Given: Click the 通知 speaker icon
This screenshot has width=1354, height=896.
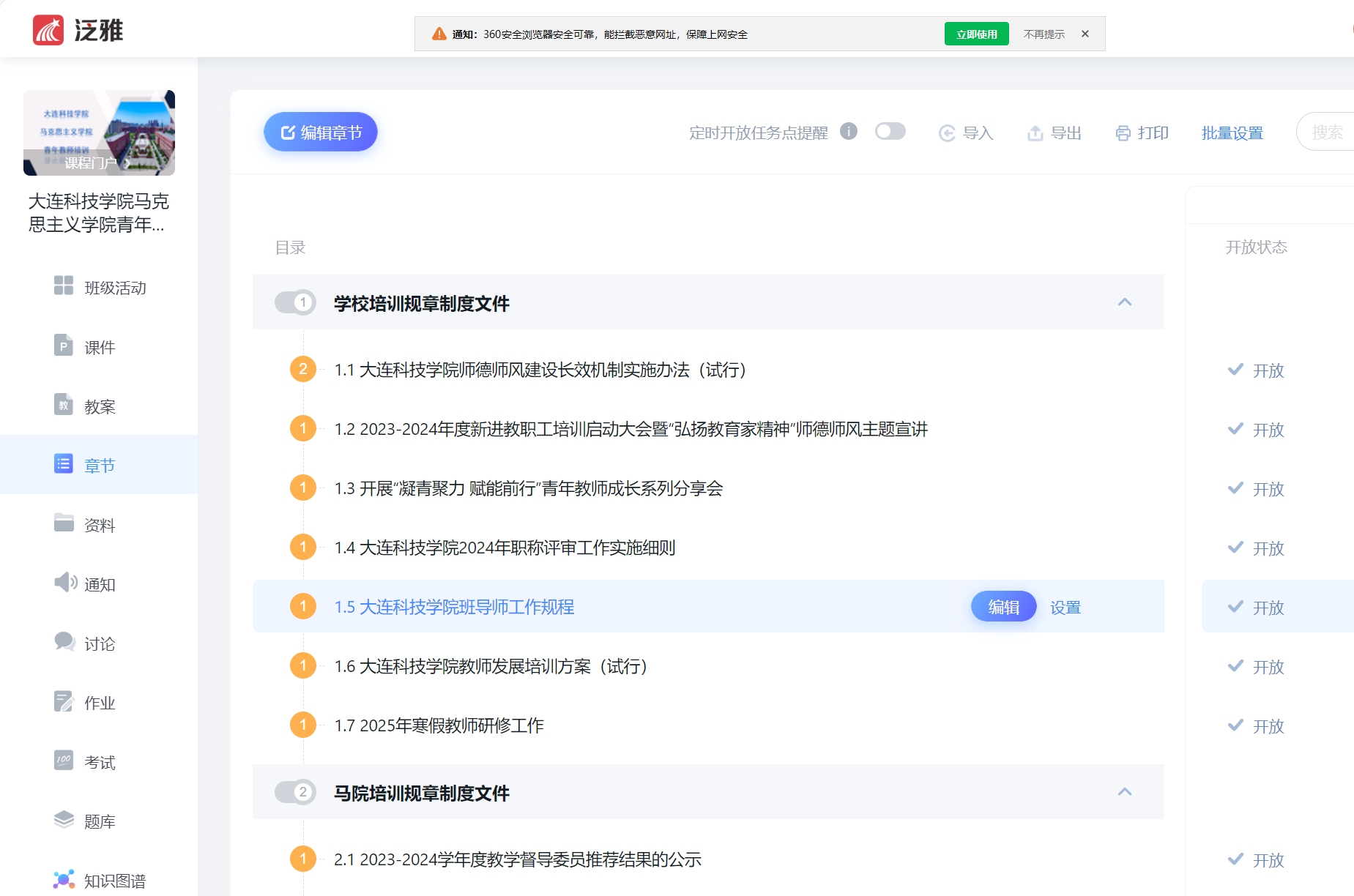Looking at the screenshot, I should pyautogui.click(x=65, y=582).
